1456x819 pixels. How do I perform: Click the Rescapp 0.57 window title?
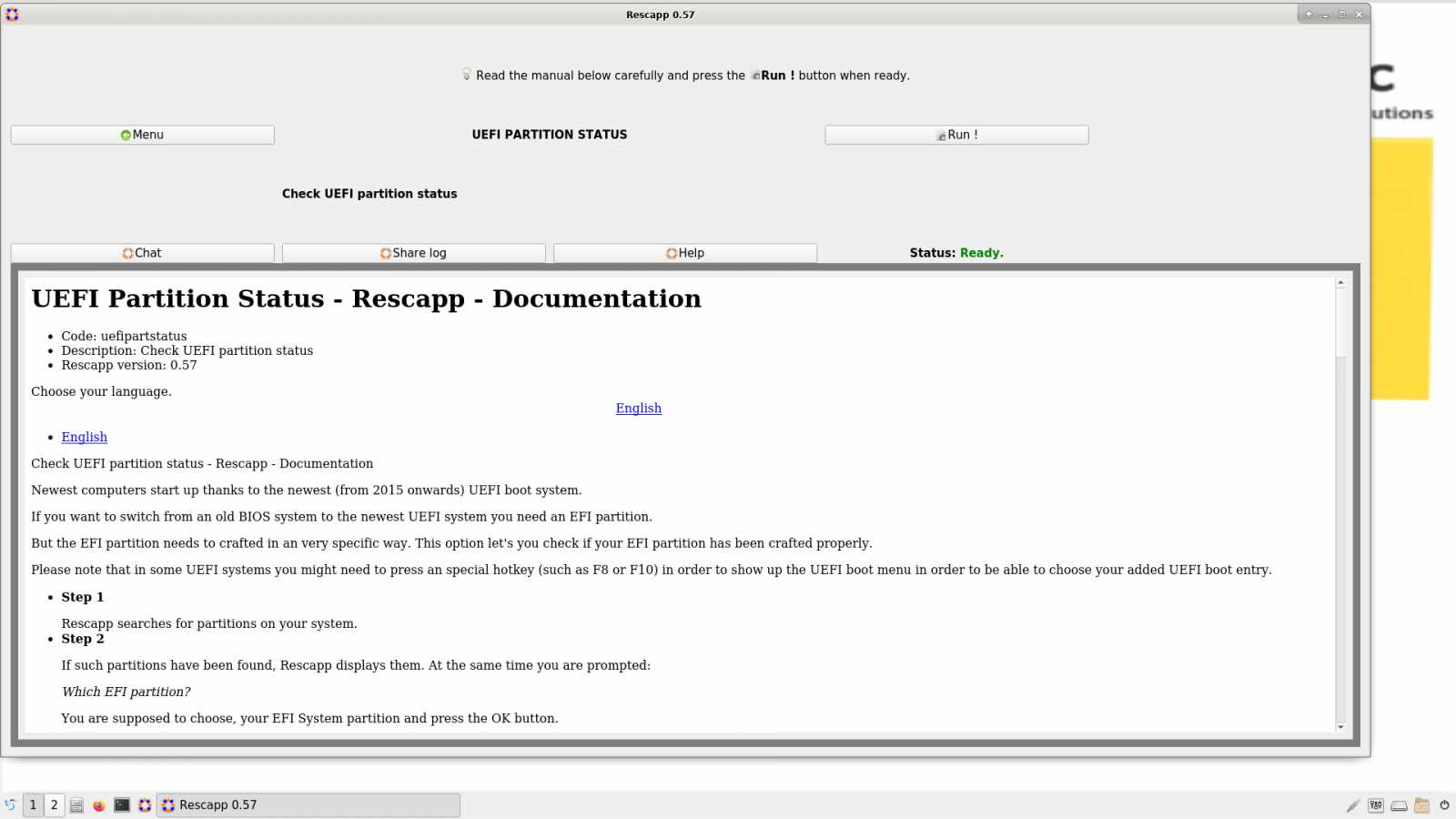point(660,15)
